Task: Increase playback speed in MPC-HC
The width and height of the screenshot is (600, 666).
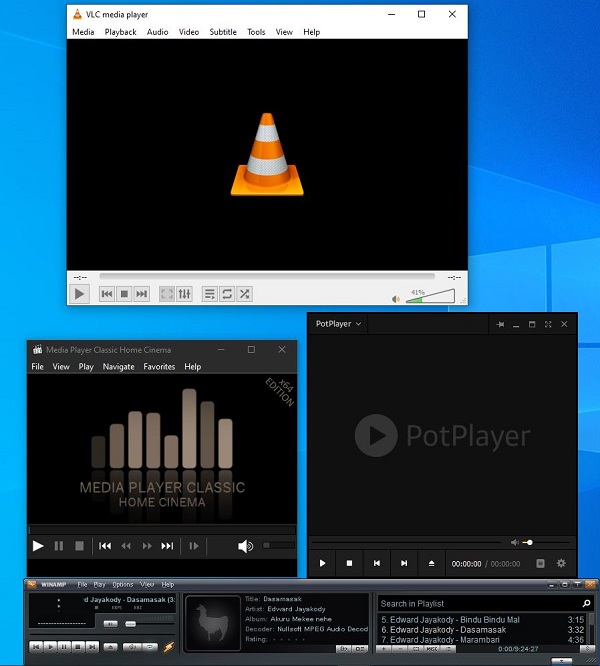Action: pyautogui.click(x=147, y=546)
